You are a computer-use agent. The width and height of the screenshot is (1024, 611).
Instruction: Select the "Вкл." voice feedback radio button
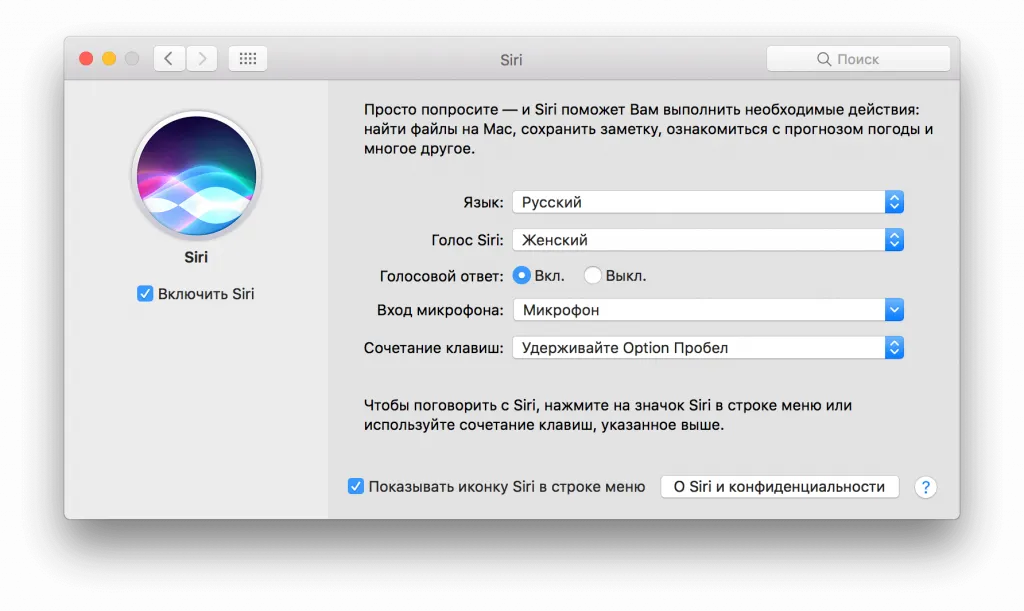(522, 275)
